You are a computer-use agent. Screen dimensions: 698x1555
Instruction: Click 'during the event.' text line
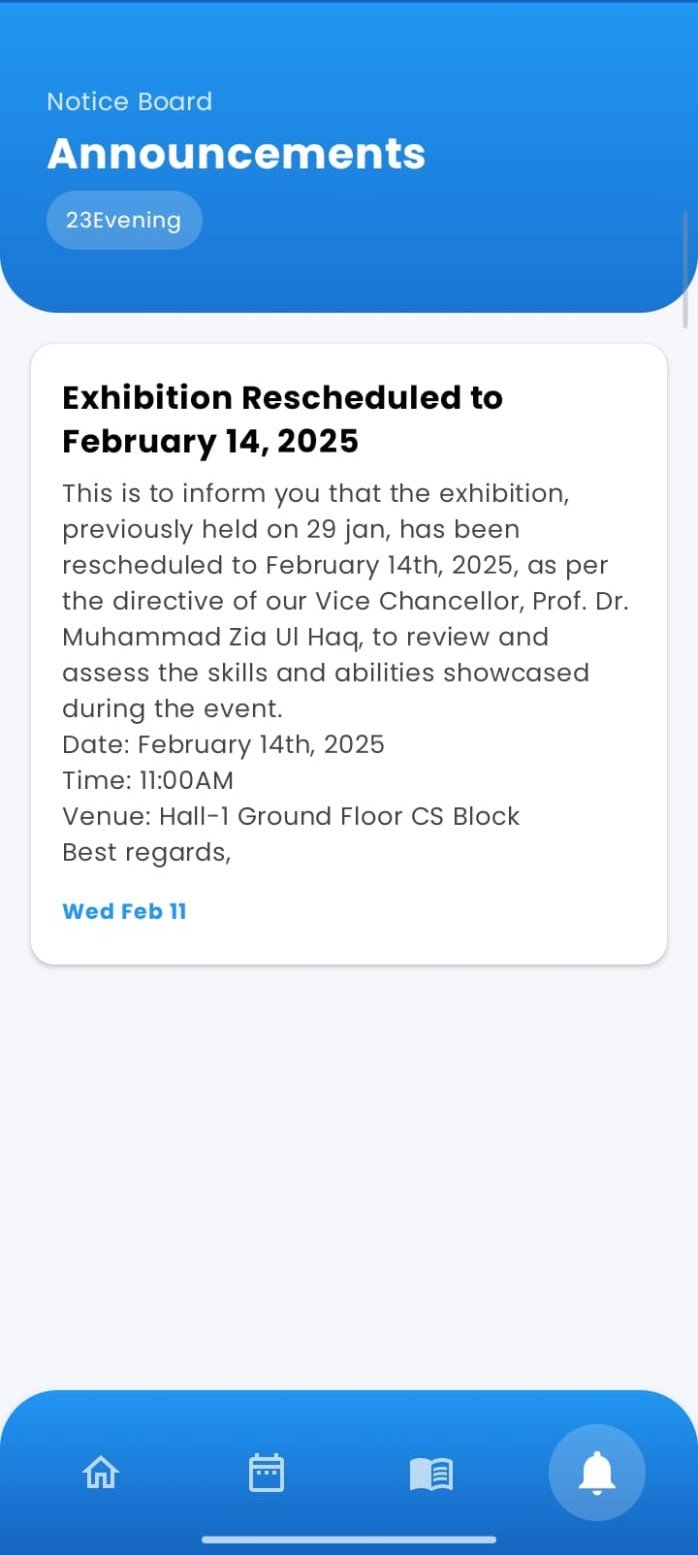pos(172,709)
